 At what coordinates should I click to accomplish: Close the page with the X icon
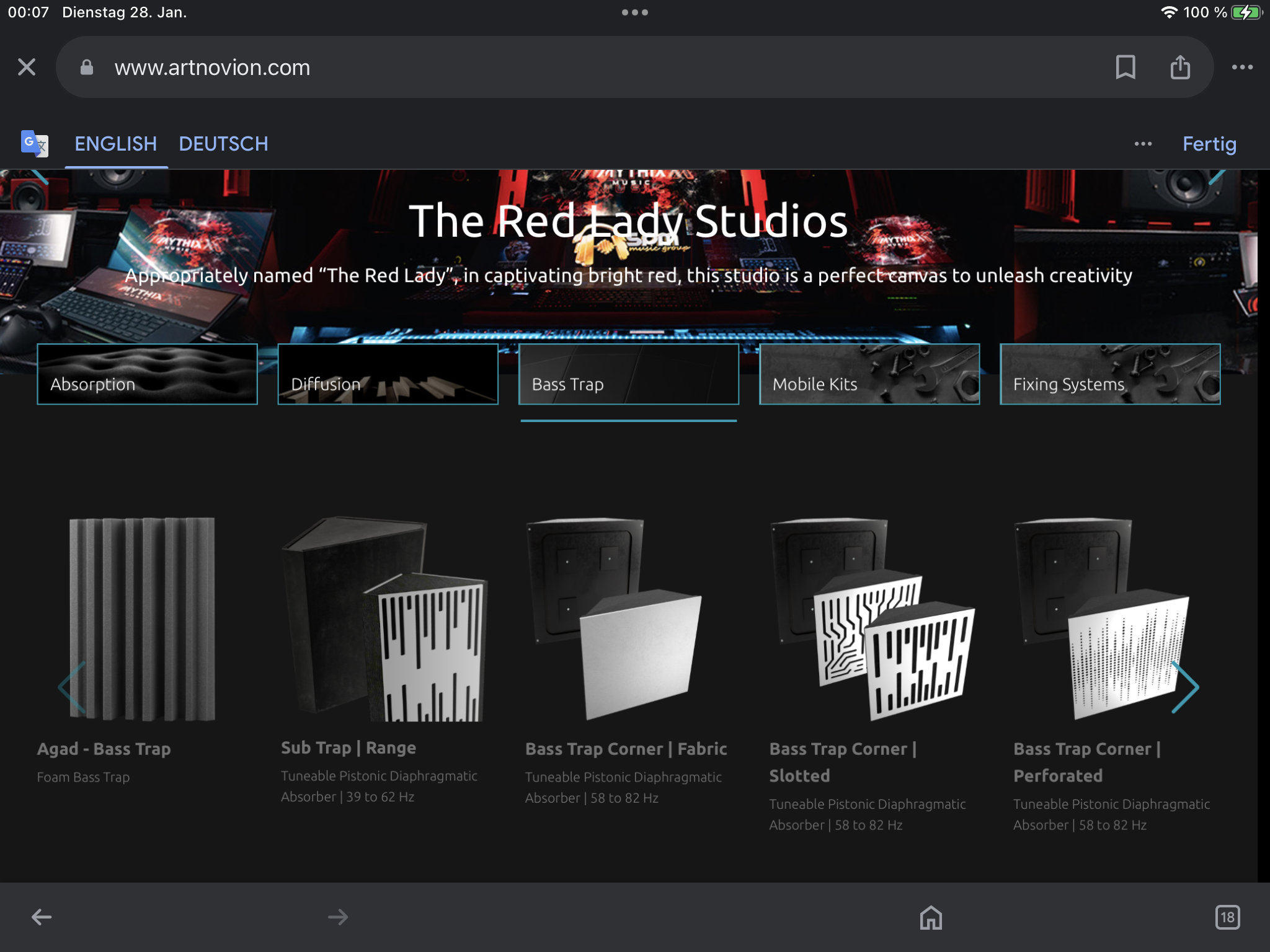click(x=27, y=67)
